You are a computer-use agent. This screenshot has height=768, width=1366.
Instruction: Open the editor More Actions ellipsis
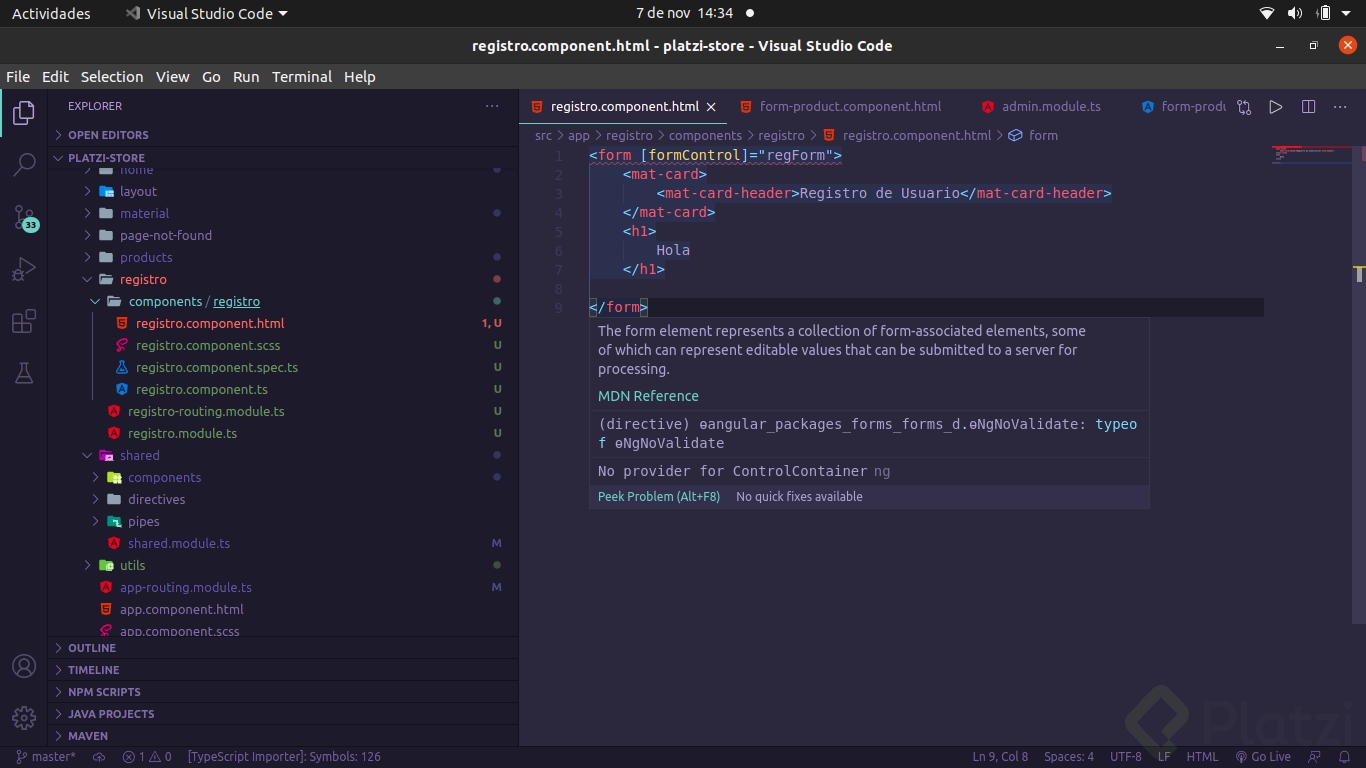(x=1341, y=107)
